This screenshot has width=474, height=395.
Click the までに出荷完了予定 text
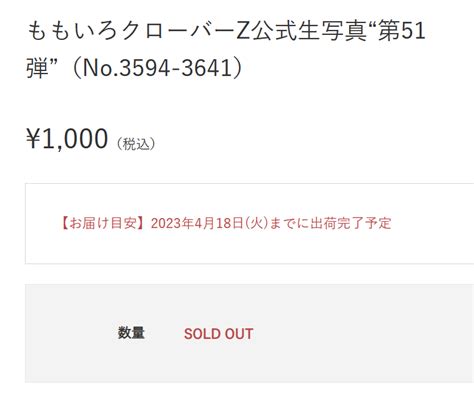pos(330,223)
